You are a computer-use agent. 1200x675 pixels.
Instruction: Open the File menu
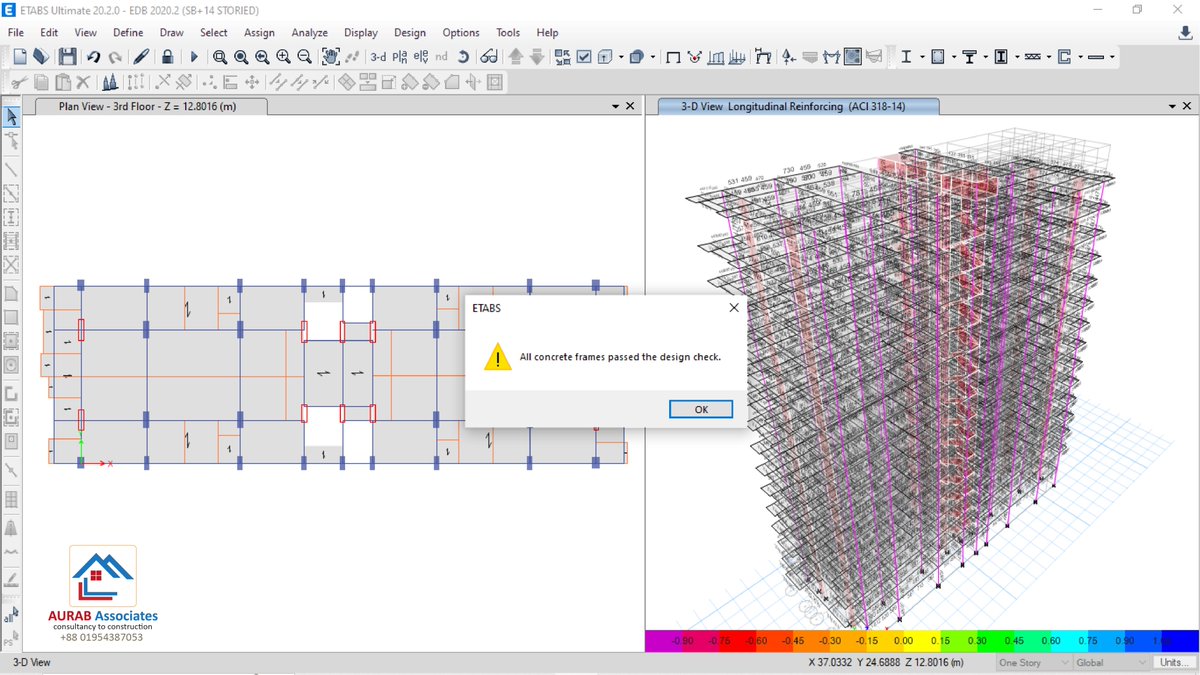[16, 33]
